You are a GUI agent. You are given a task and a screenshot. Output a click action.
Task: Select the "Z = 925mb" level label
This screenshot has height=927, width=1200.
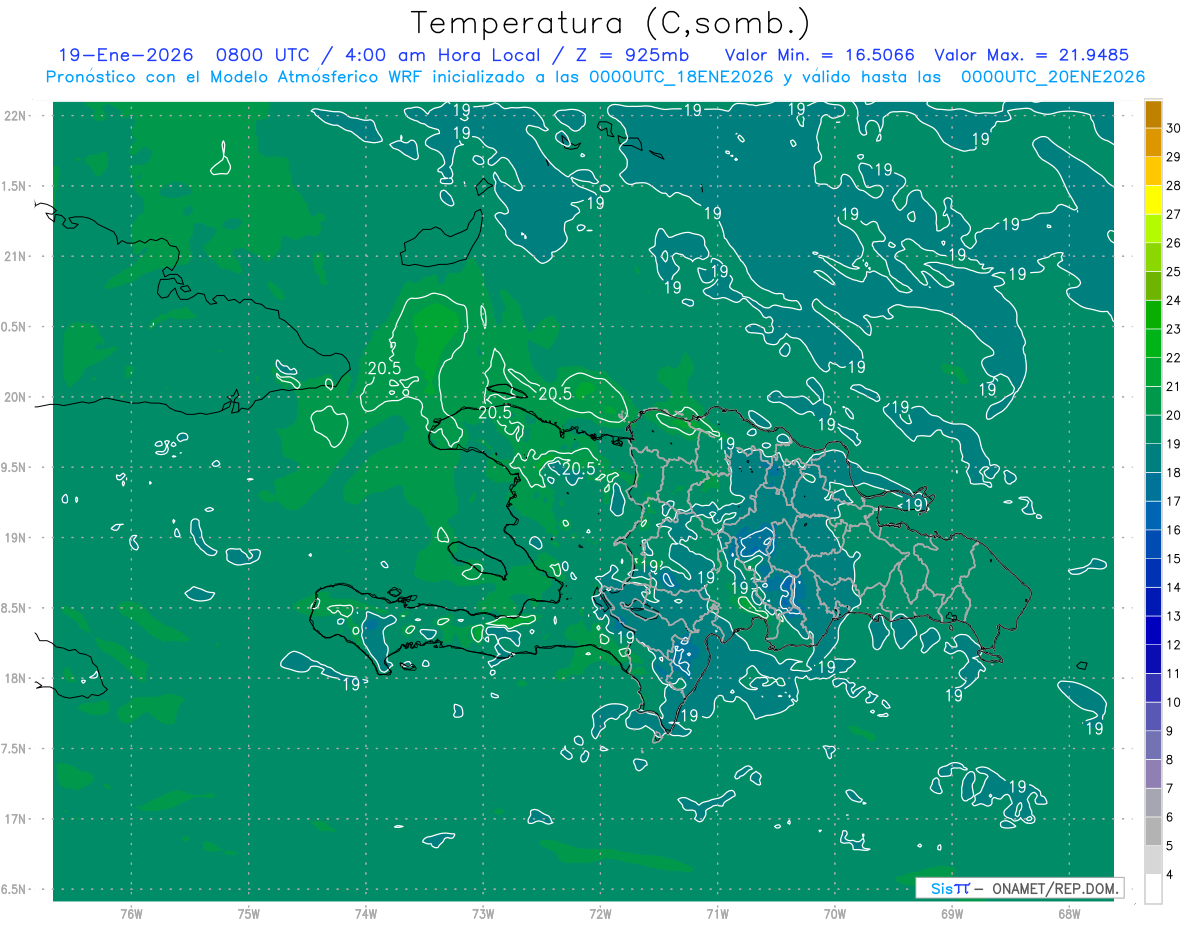[x=632, y=55]
